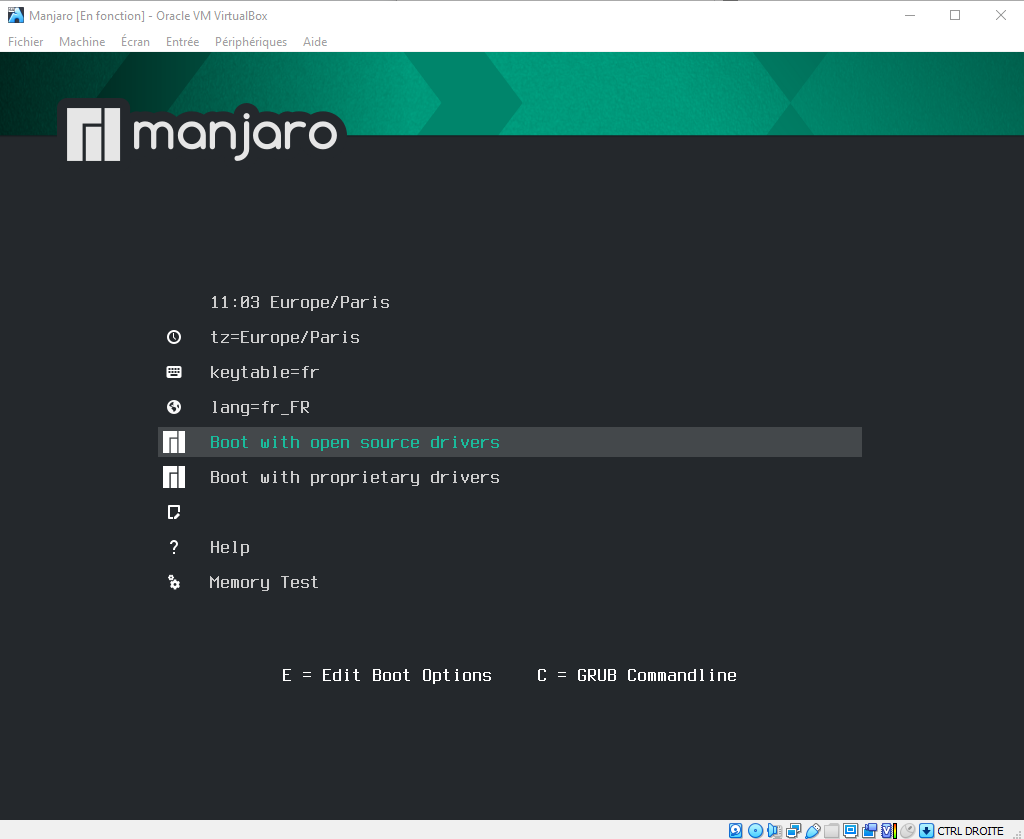Click the keyboard capture arrow icon
1024x839 pixels.
pos(926,831)
